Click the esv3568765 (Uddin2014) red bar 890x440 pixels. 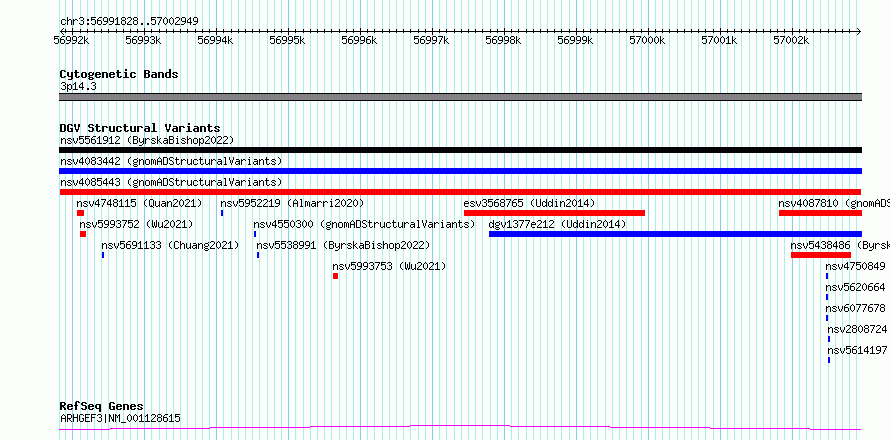point(554,213)
